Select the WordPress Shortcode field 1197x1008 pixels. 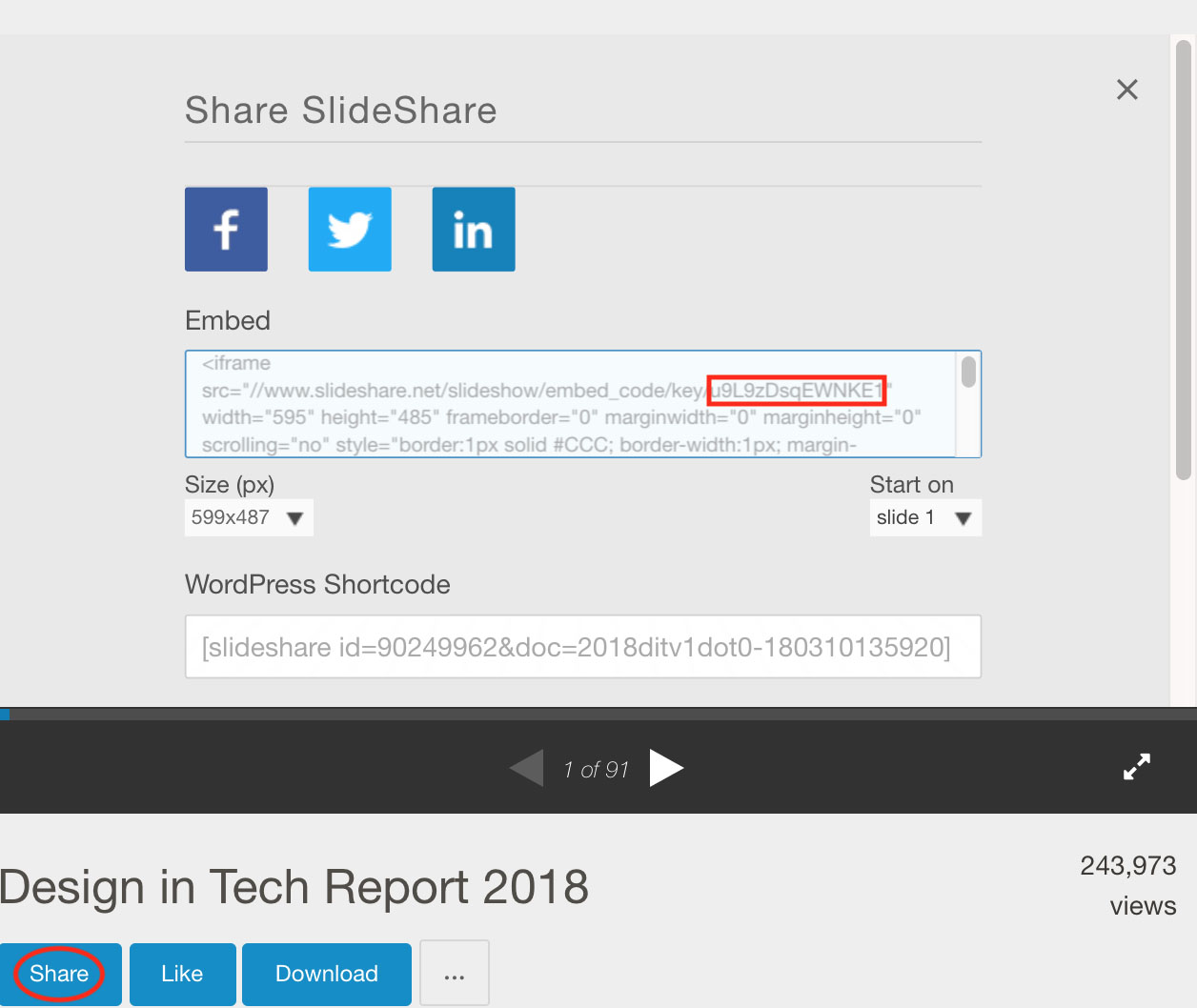[583, 647]
